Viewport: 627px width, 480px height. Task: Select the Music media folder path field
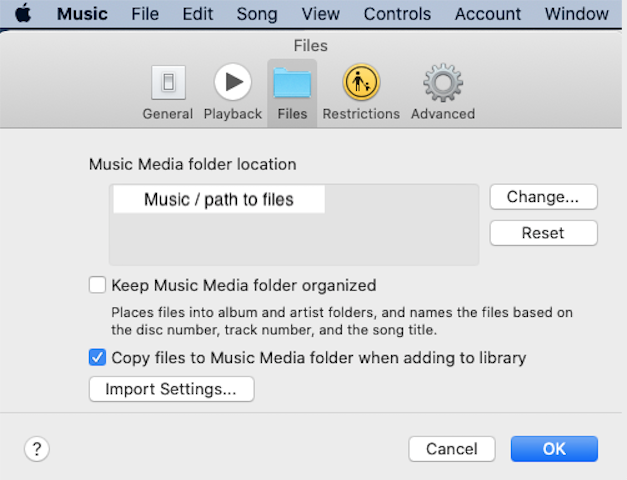coord(219,200)
